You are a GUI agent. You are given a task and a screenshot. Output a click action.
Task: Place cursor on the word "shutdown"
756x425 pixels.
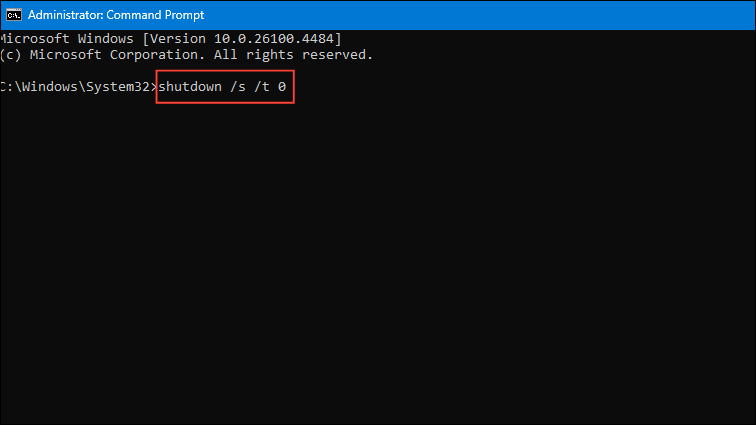[x=190, y=87]
